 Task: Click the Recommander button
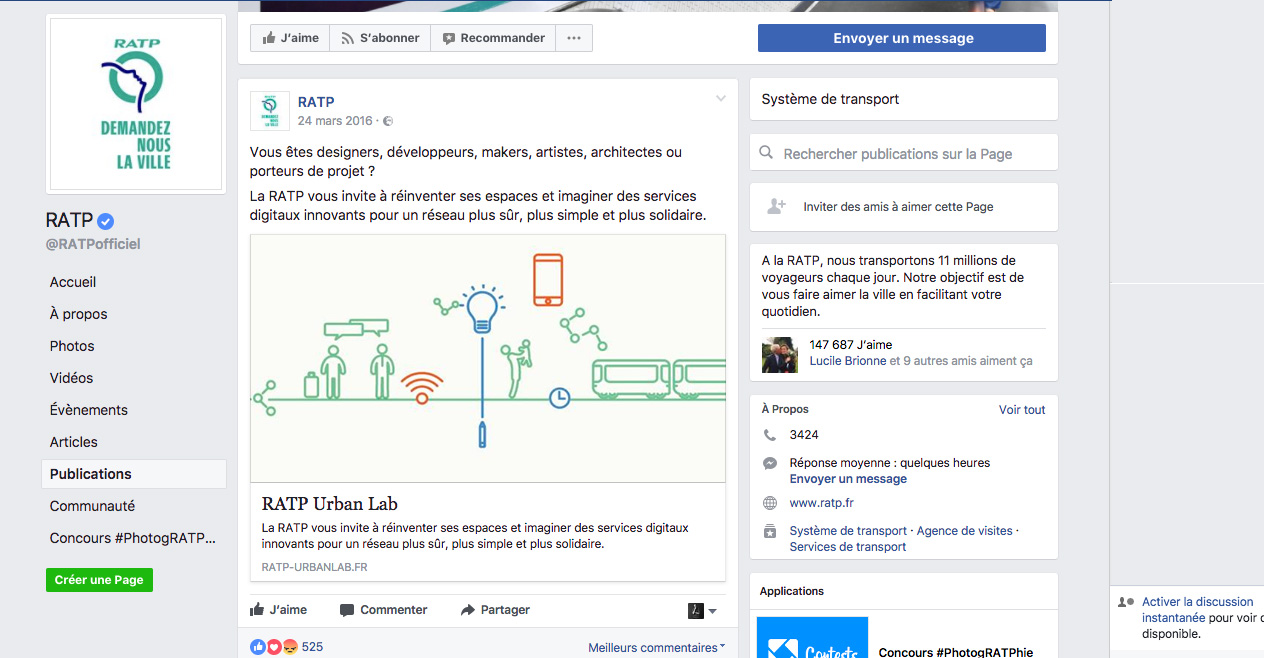pos(493,38)
